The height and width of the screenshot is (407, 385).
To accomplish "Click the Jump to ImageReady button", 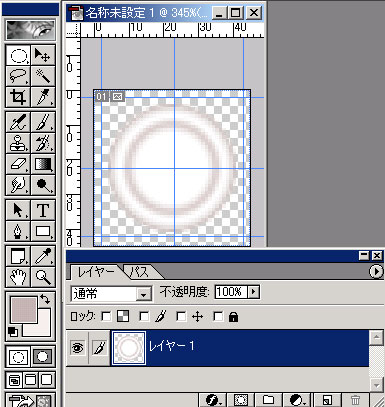I will [30, 401].
